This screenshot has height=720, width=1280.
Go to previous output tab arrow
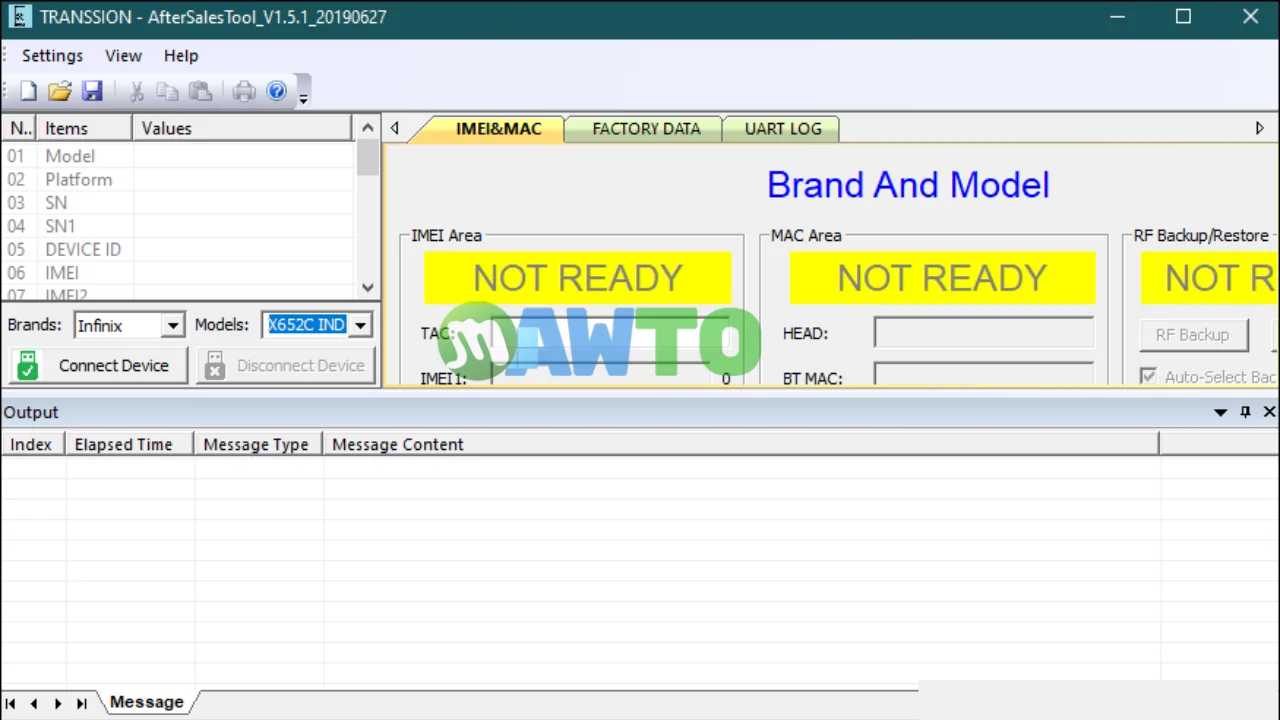pyautogui.click(x=34, y=704)
